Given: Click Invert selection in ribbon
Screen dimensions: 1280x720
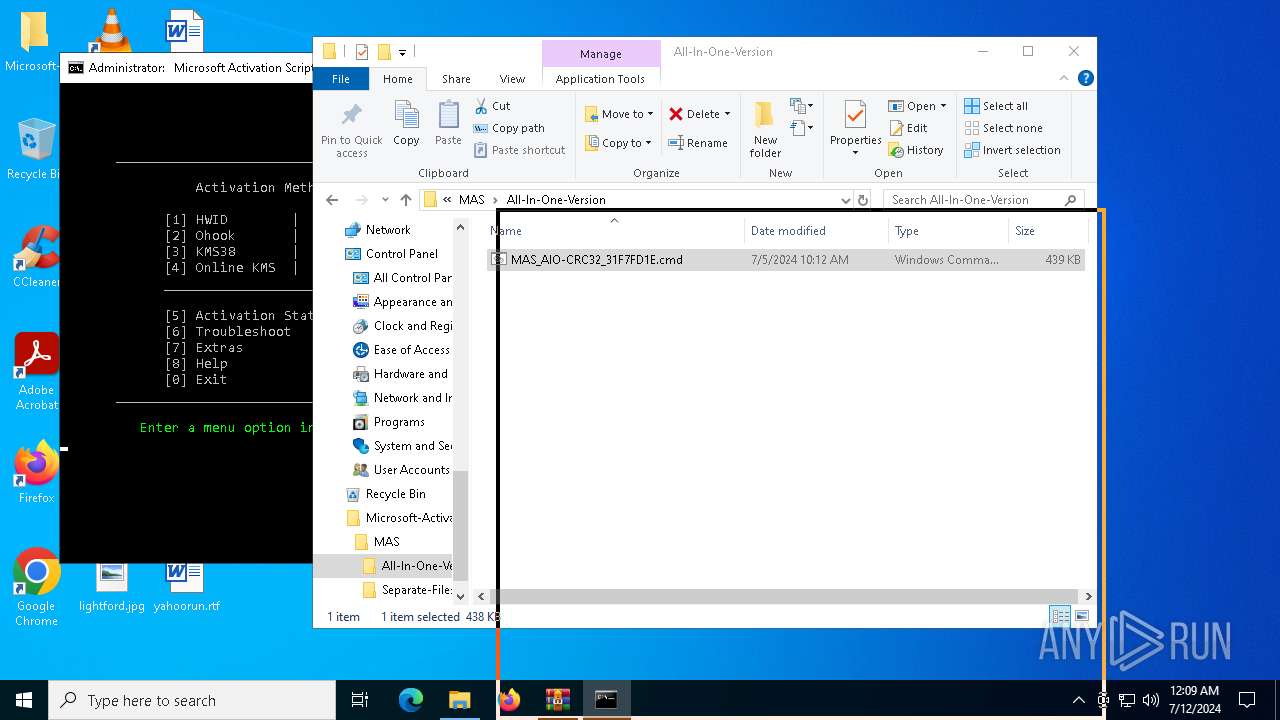Looking at the screenshot, I should pos(1012,150).
